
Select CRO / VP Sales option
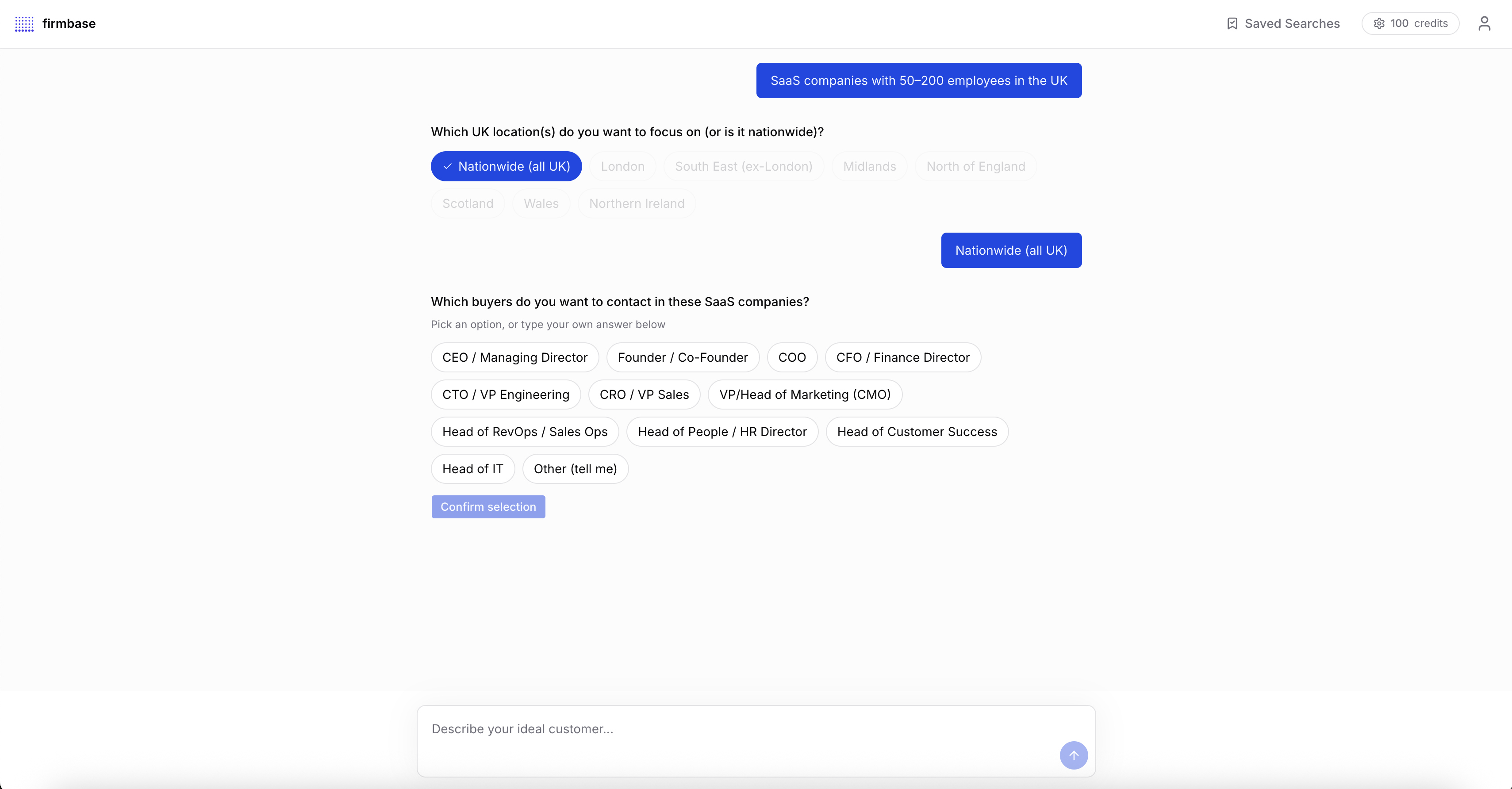point(644,394)
